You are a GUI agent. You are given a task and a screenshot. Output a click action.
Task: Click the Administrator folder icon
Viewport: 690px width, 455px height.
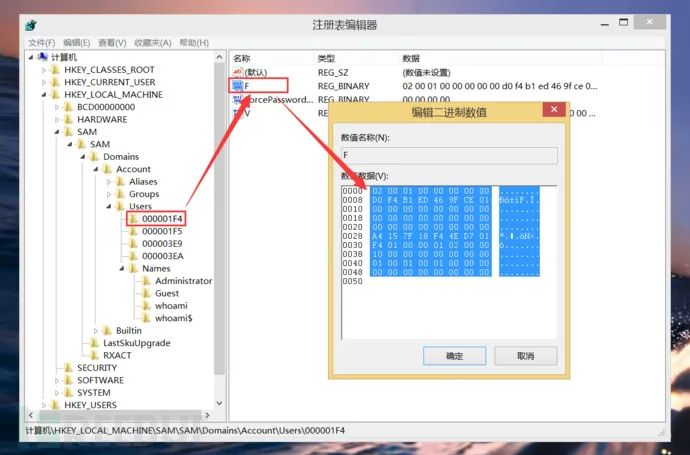click(147, 281)
